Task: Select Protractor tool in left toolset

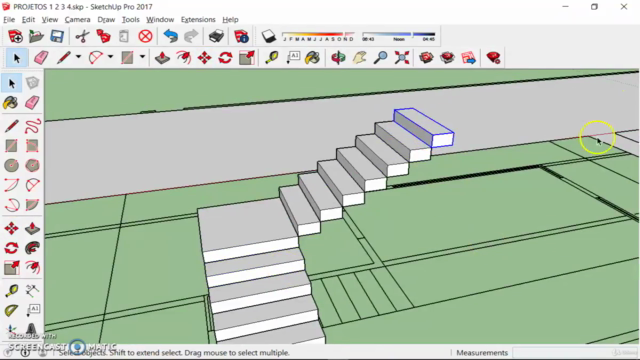Action: 11,310
